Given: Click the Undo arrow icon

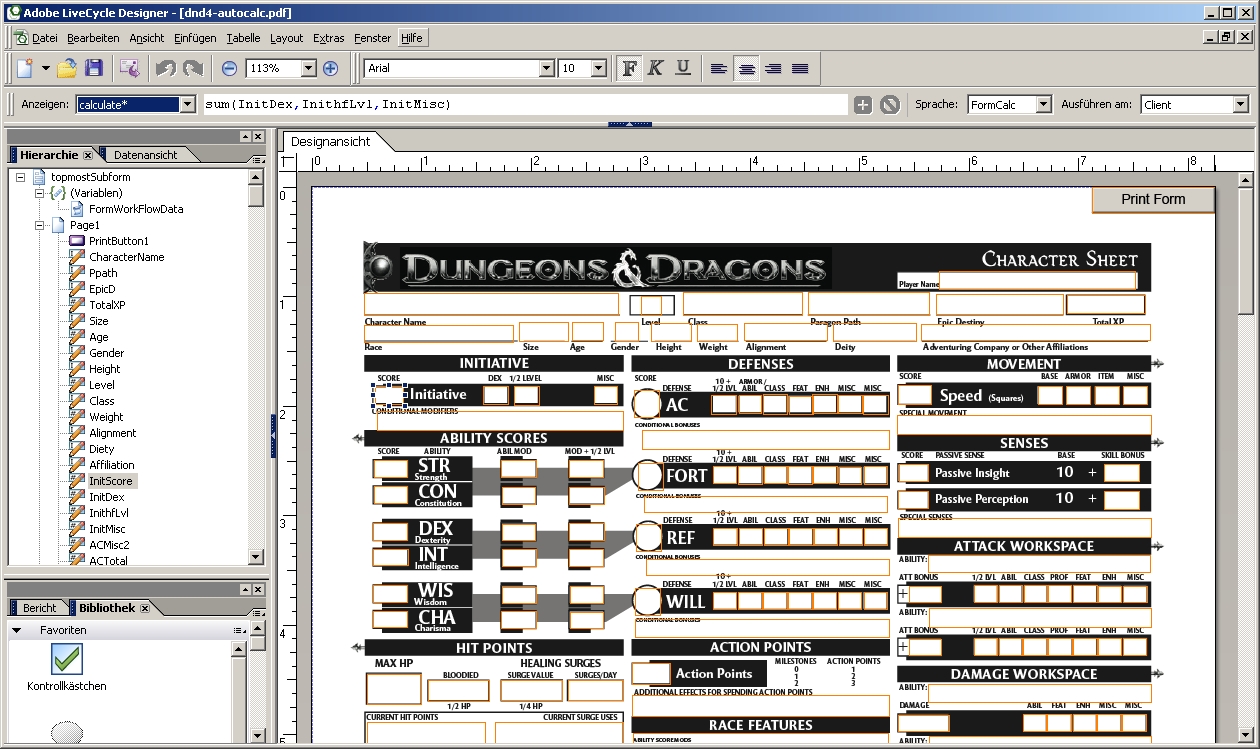Looking at the screenshot, I should tap(165, 69).
